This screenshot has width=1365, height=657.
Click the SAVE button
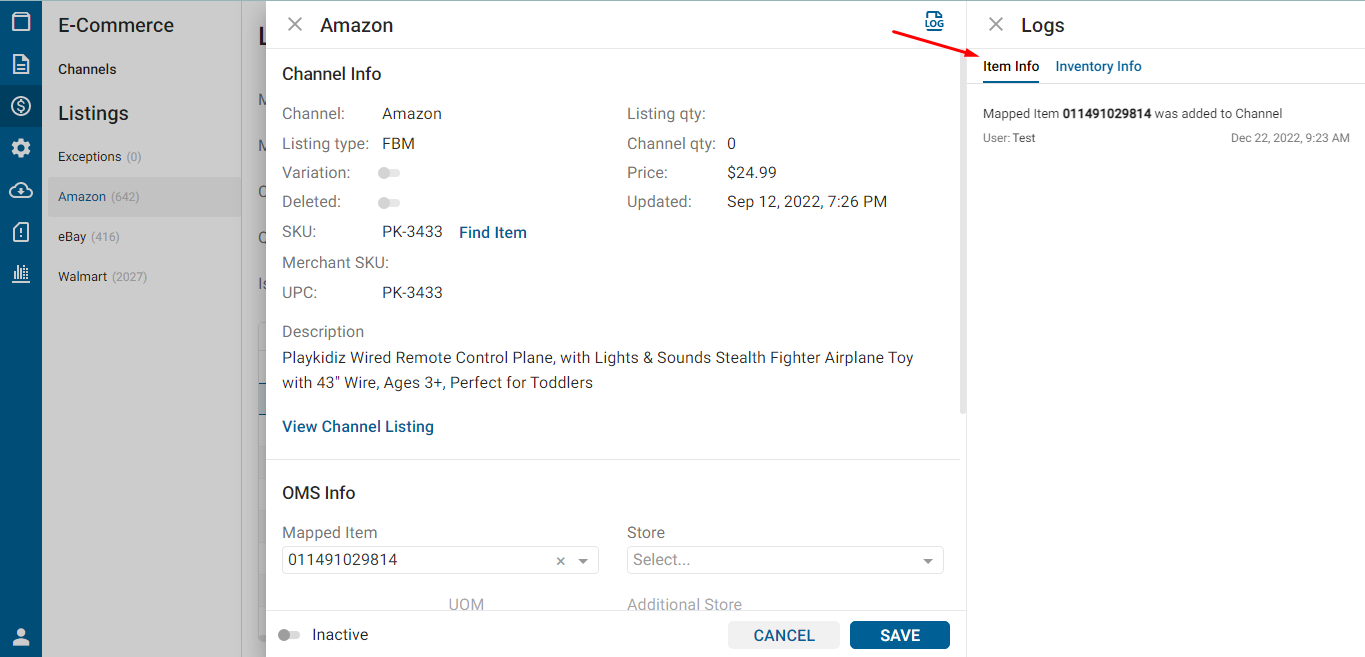coord(899,635)
